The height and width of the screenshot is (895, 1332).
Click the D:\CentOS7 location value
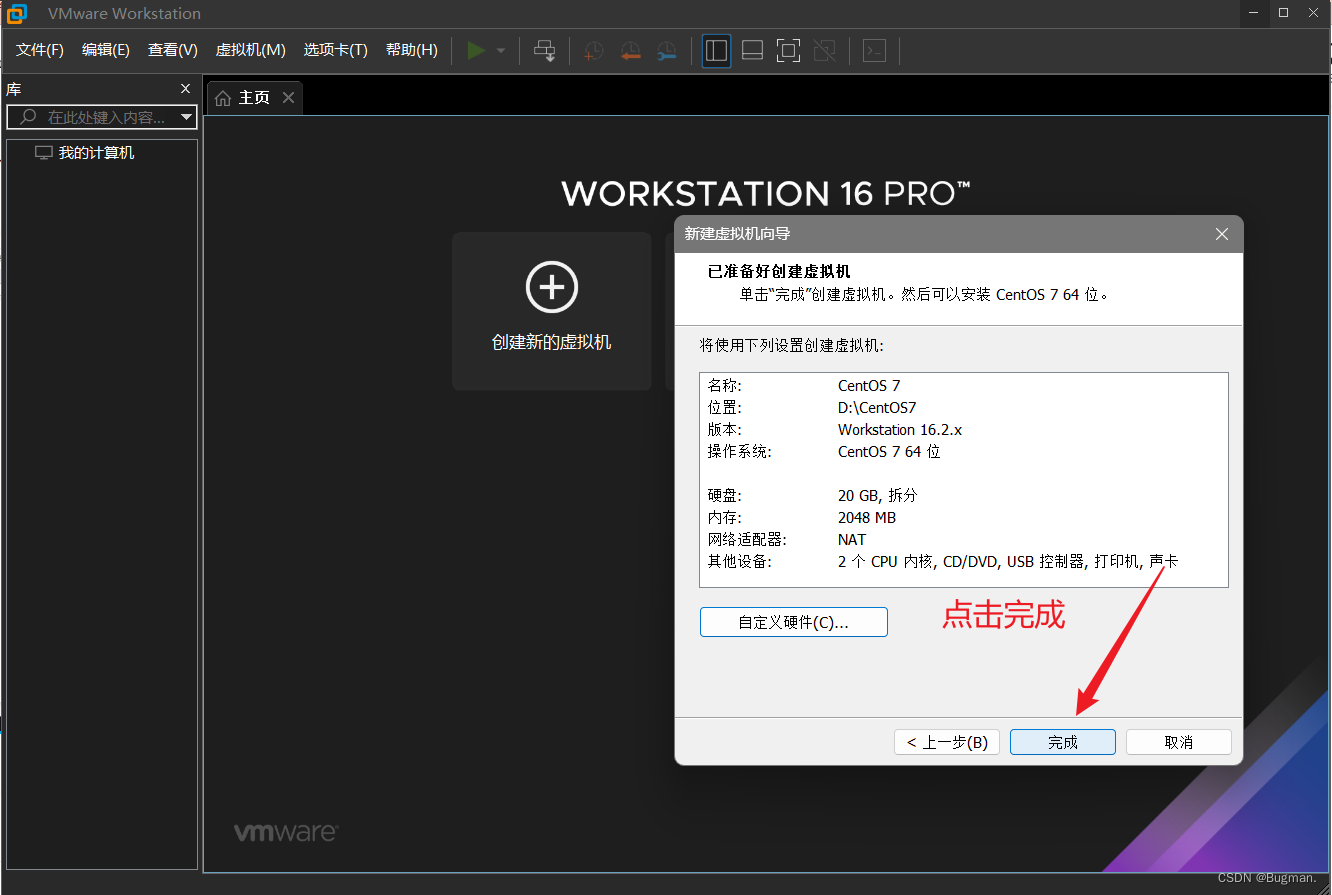tap(877, 408)
